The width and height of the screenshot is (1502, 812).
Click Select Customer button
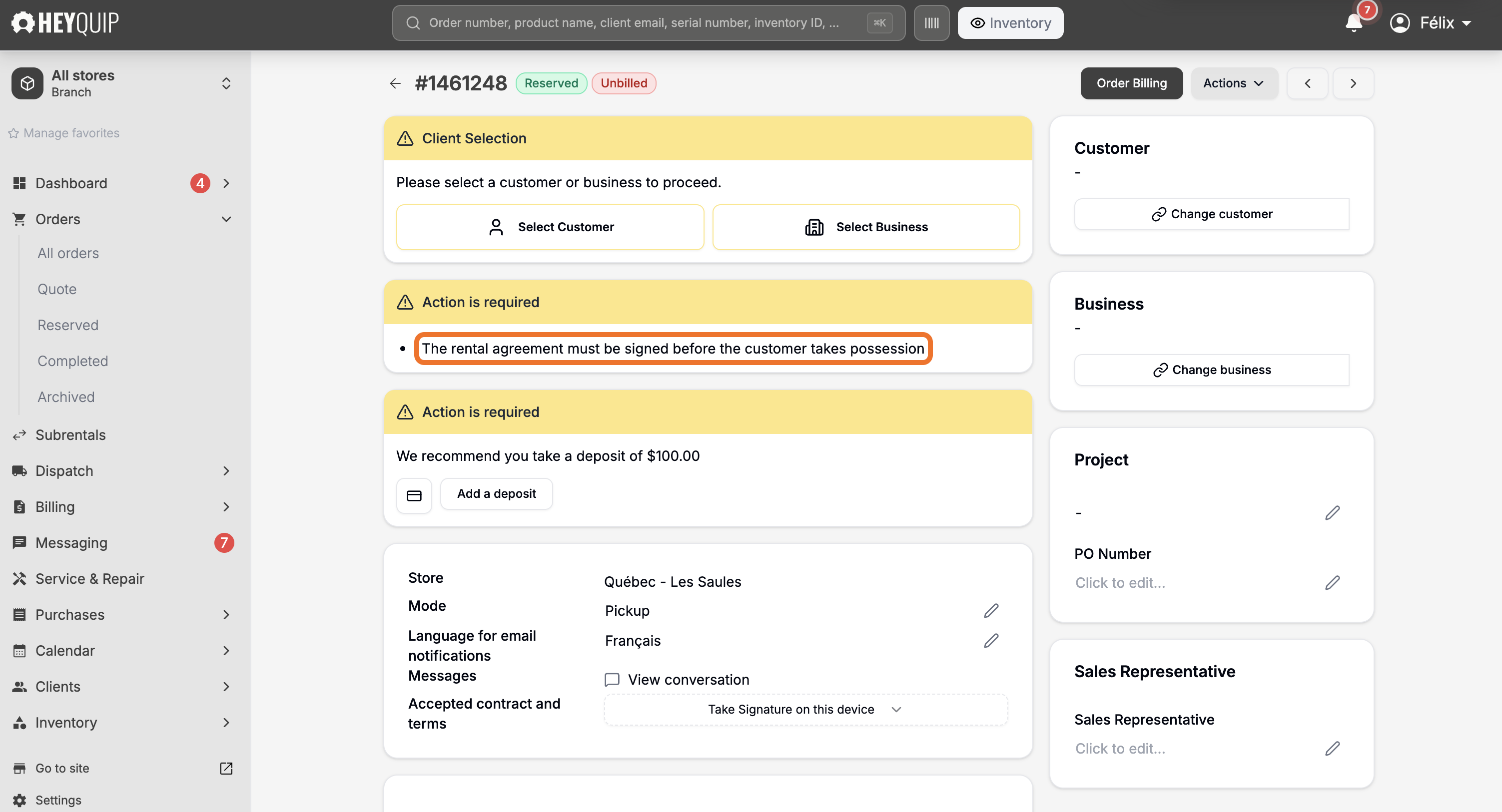point(550,227)
